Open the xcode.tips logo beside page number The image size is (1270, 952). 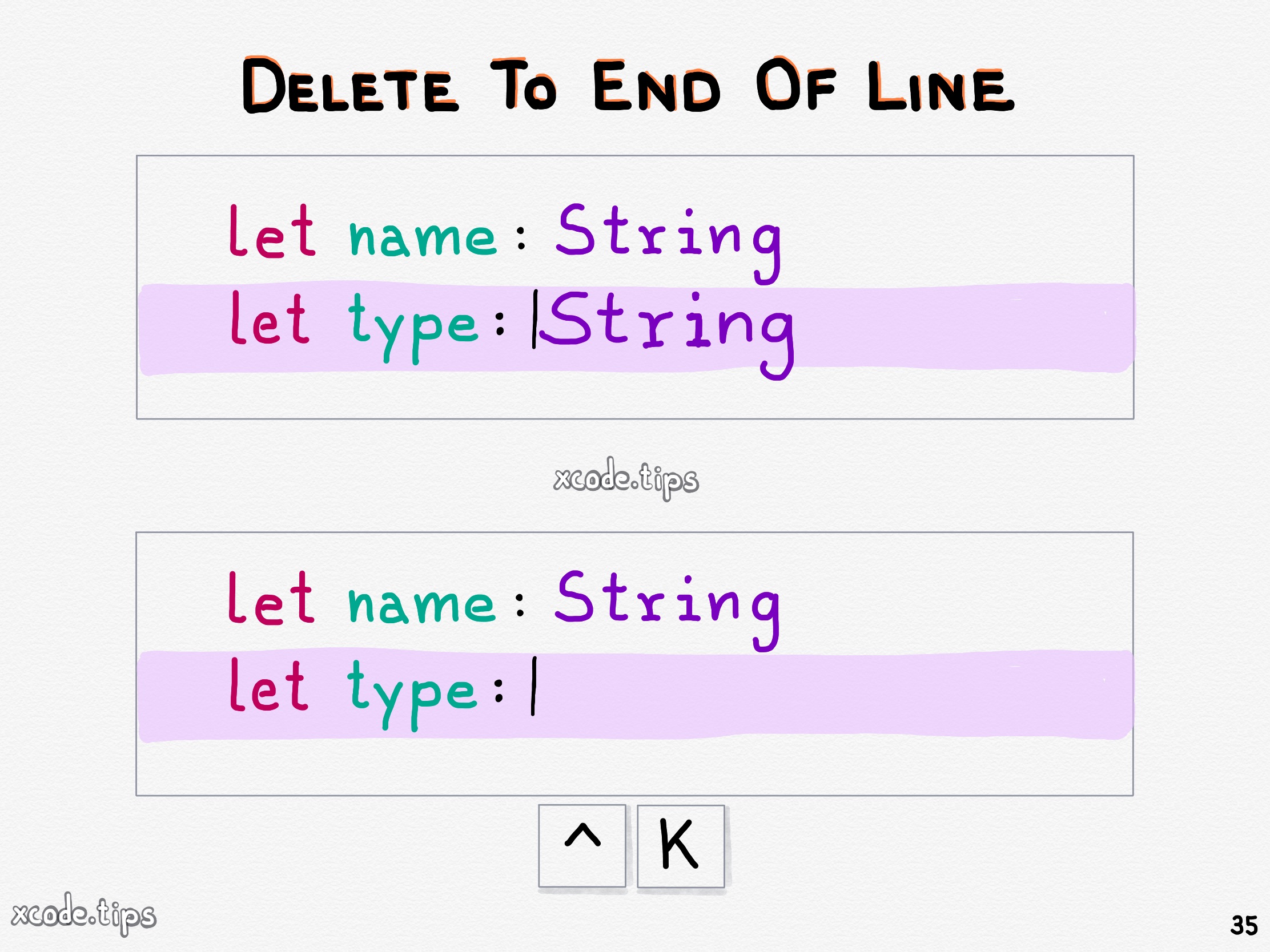(x=84, y=914)
